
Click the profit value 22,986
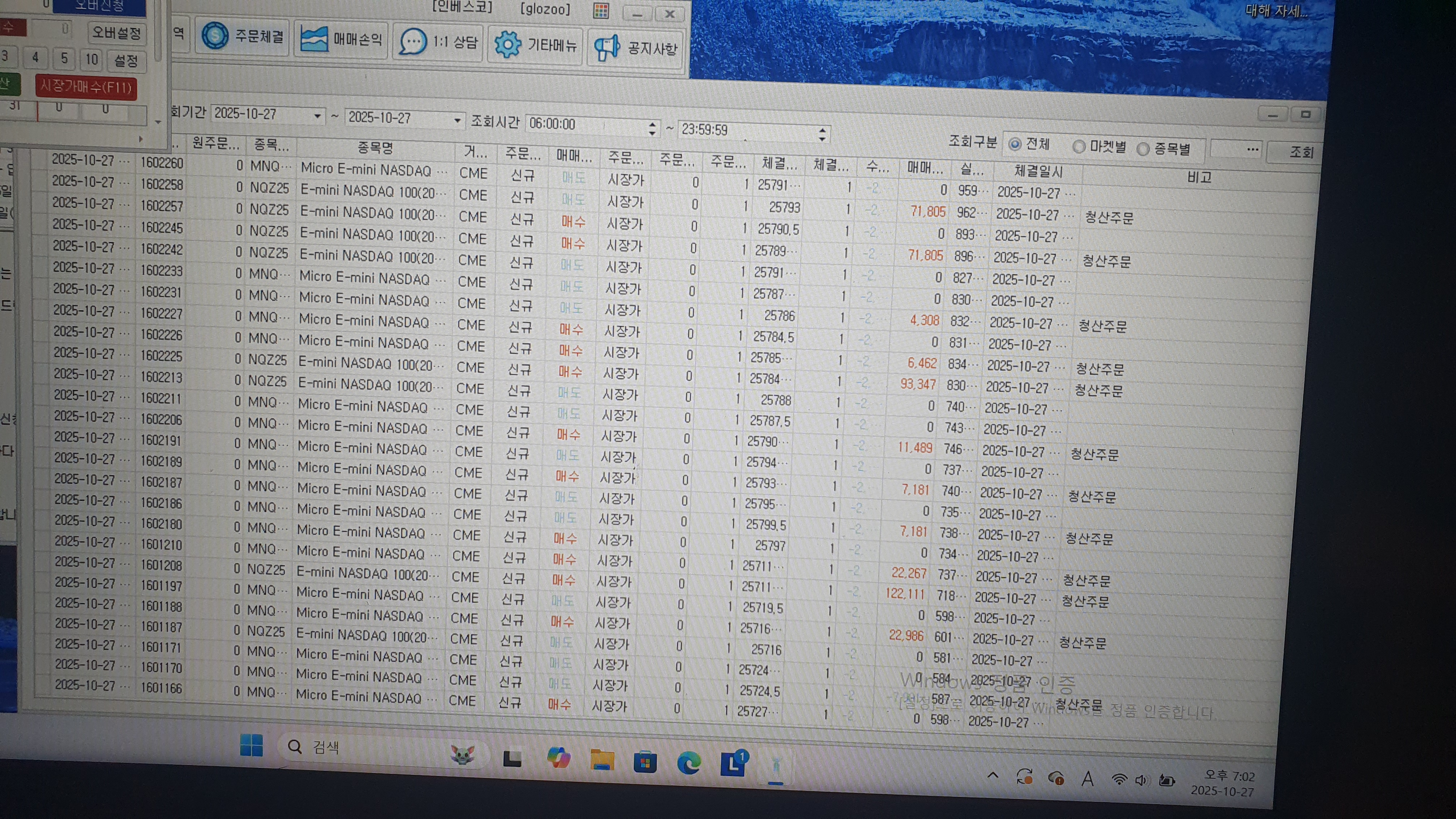tap(906, 636)
